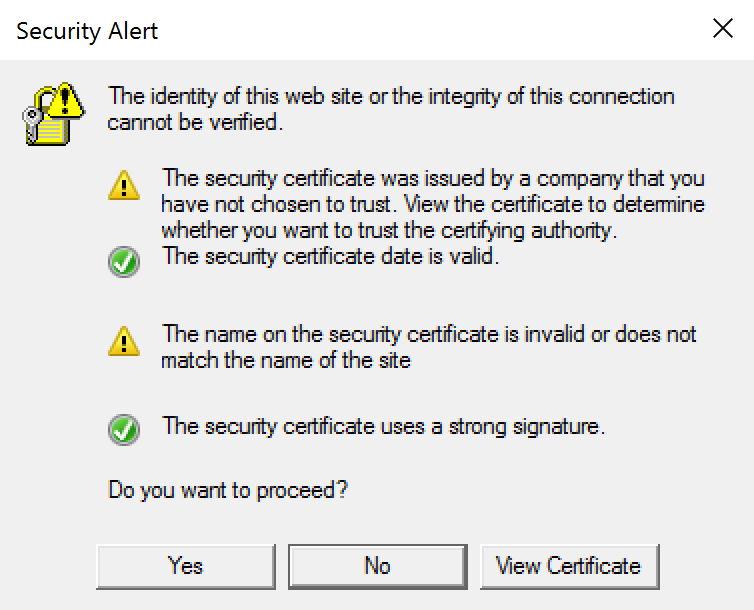
Task: Open View Certificate details
Action: [x=569, y=566]
